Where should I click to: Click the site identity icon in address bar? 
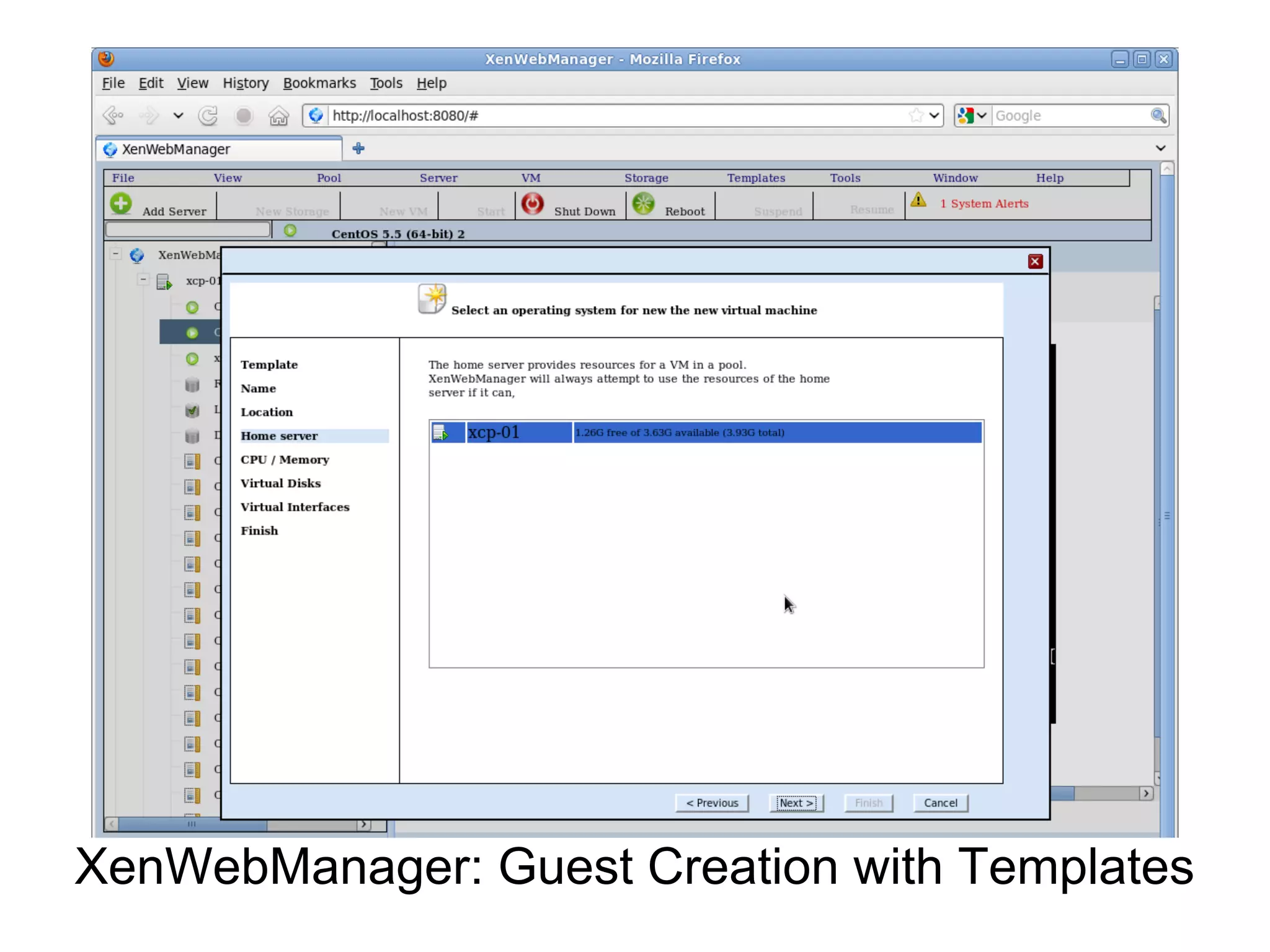pyautogui.click(x=316, y=115)
